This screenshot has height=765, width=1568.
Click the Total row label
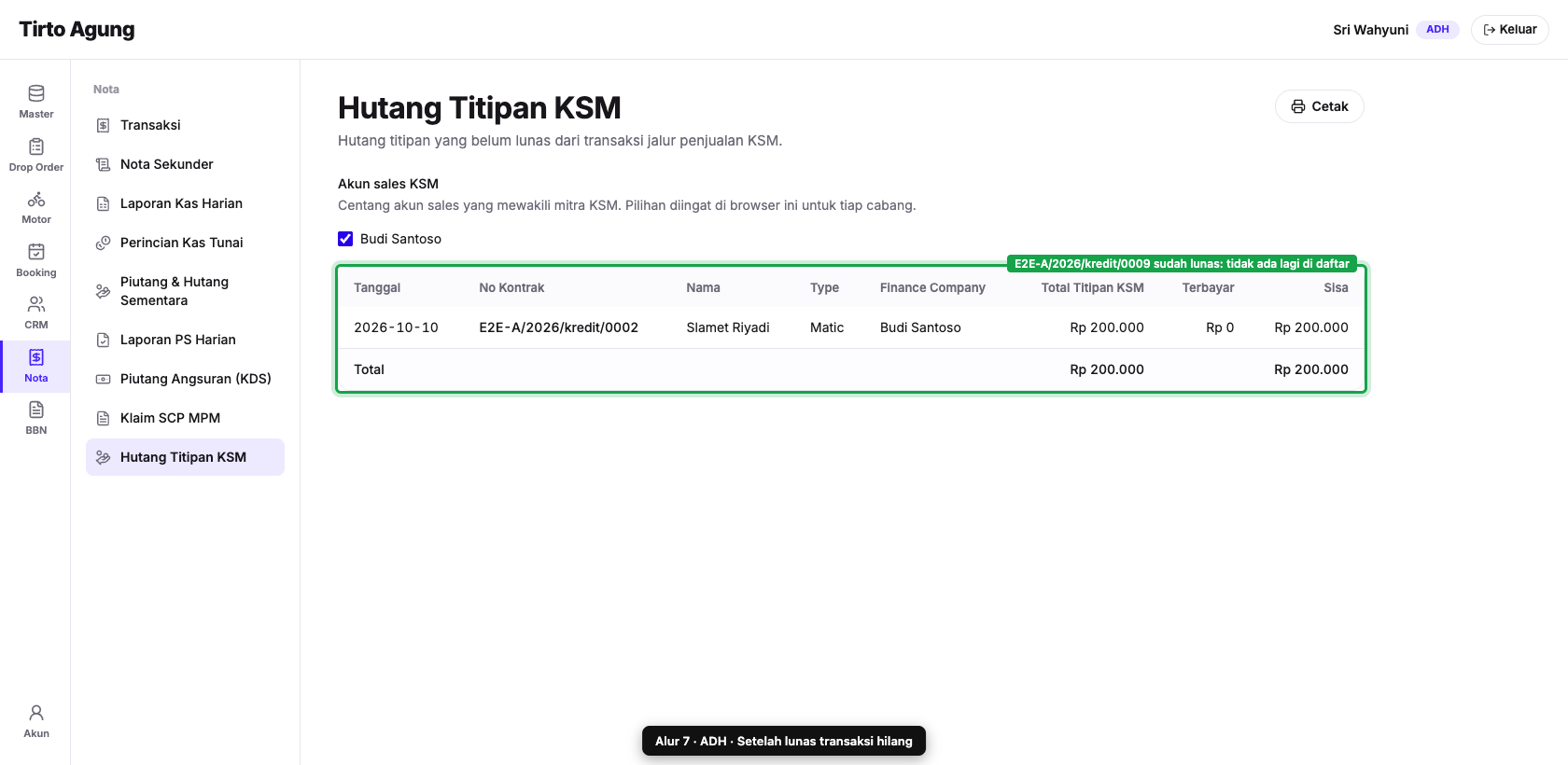pos(369,369)
